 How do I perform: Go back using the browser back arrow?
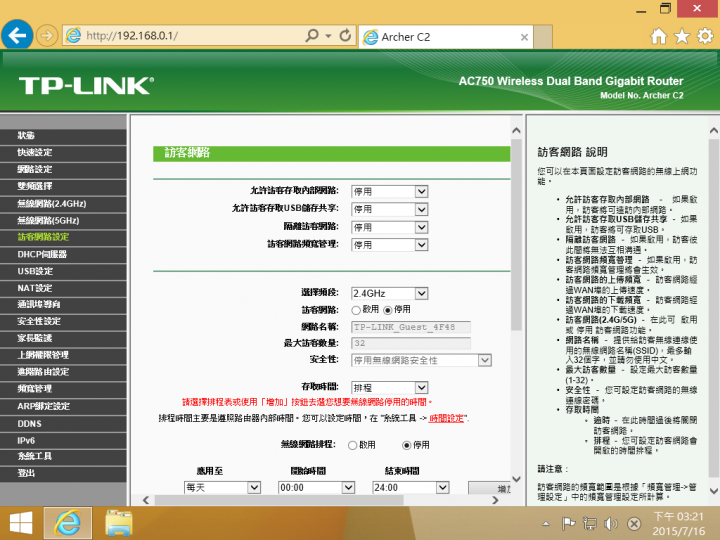click(x=17, y=35)
